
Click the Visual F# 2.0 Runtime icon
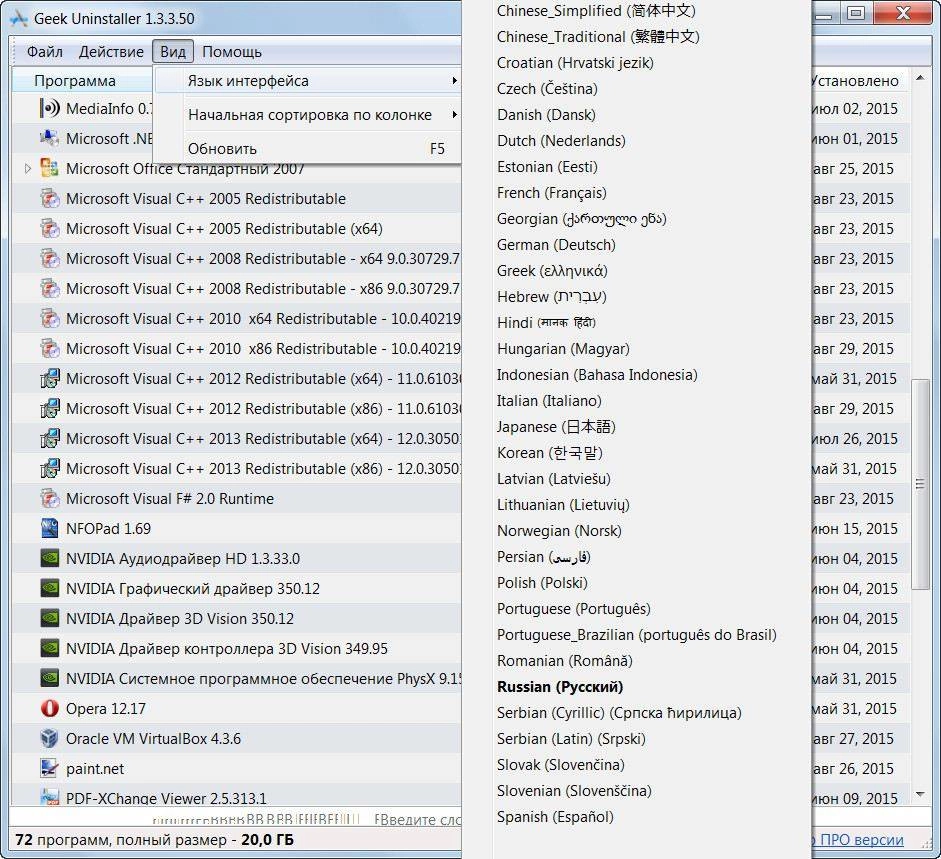(50, 499)
